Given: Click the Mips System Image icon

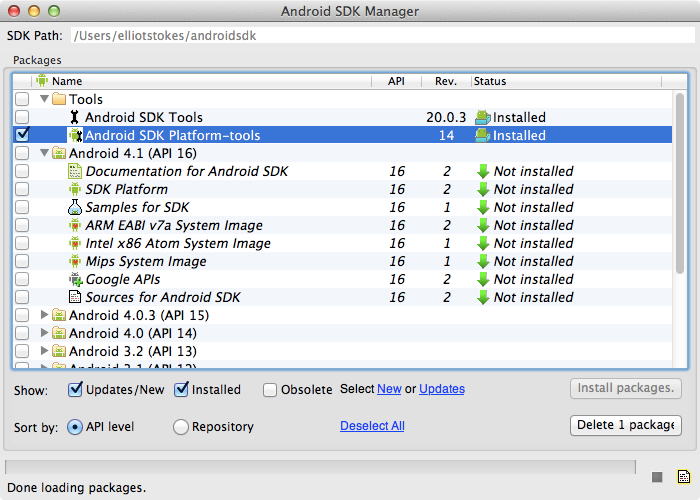Looking at the screenshot, I should (75, 261).
